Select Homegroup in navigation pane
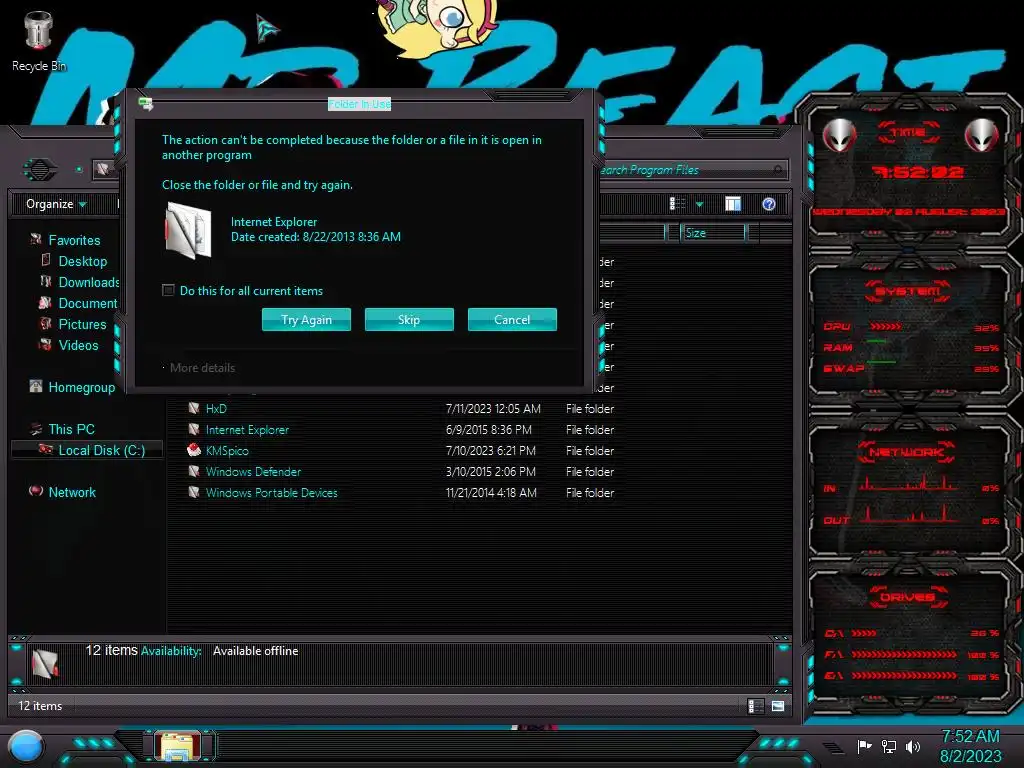 82,387
